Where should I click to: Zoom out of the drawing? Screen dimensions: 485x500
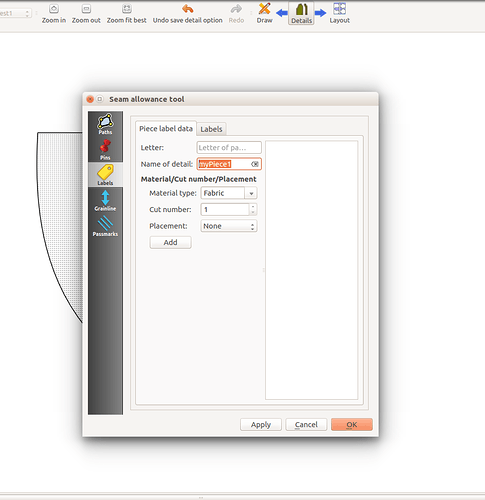tap(86, 13)
